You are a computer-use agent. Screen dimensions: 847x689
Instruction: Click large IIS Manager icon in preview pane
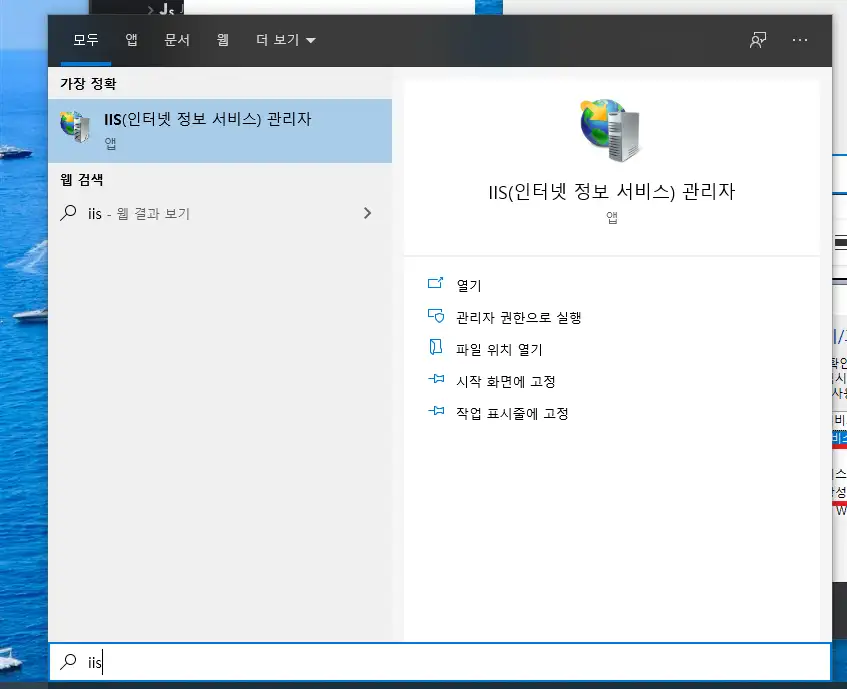[610, 130]
